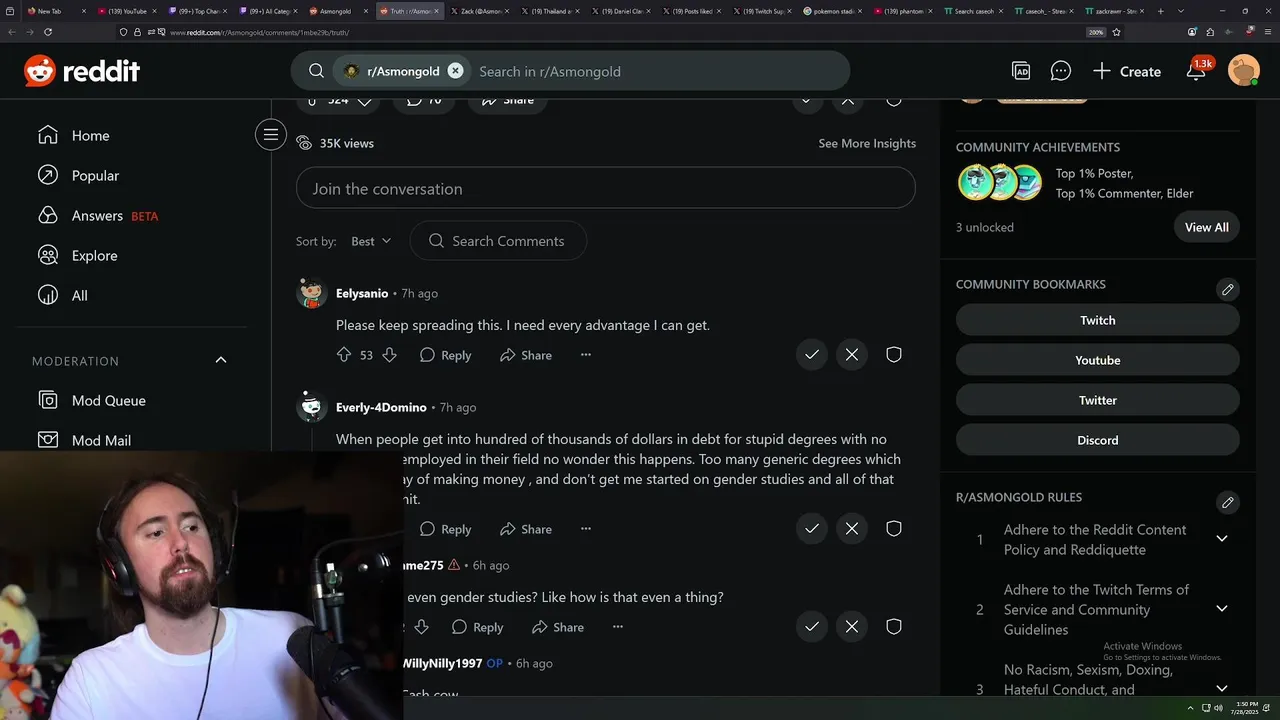Open the Discord community bookmark
Viewport: 1280px width, 720px height.
point(1097,440)
